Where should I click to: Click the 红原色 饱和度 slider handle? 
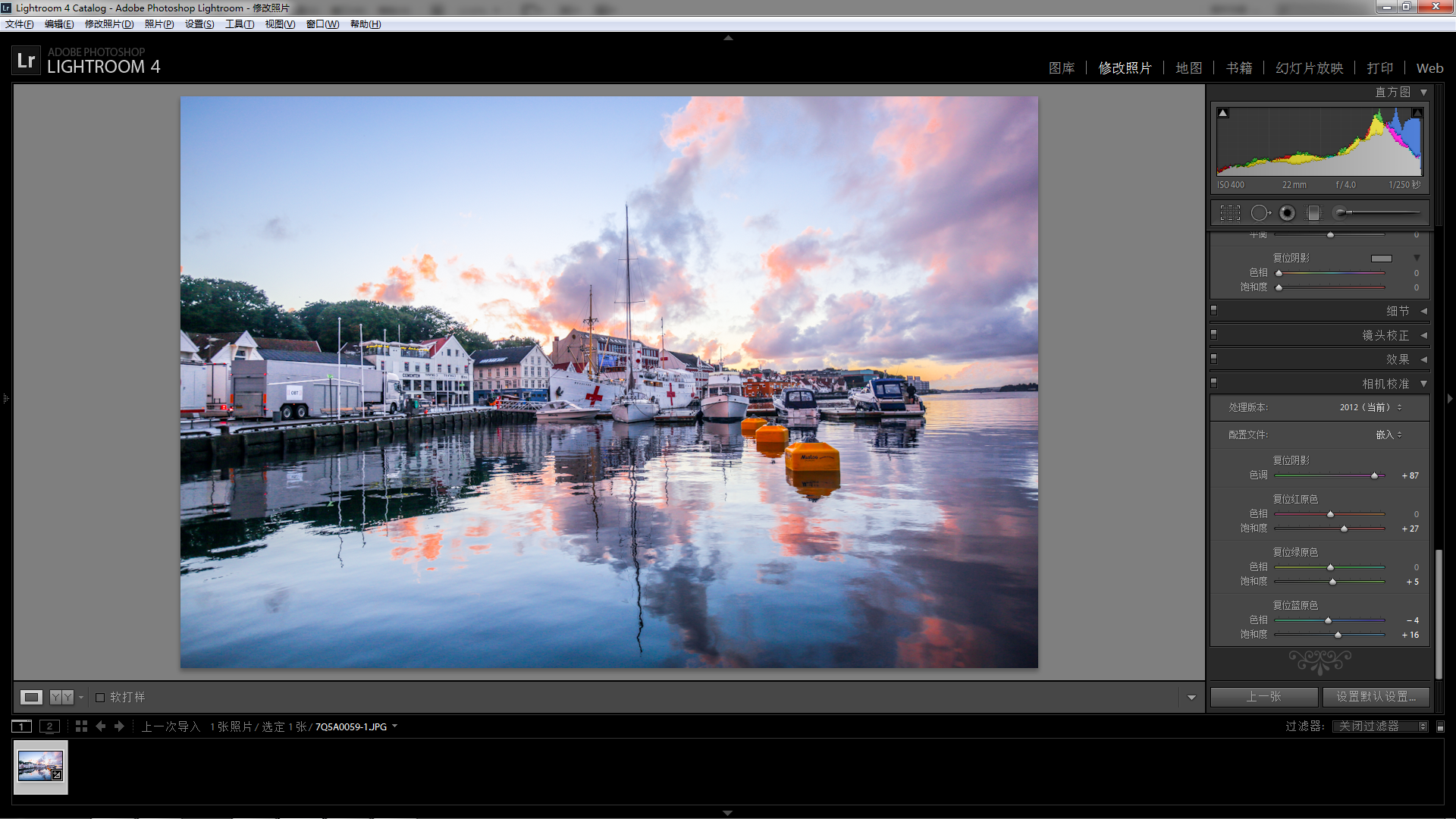pyautogui.click(x=1345, y=529)
